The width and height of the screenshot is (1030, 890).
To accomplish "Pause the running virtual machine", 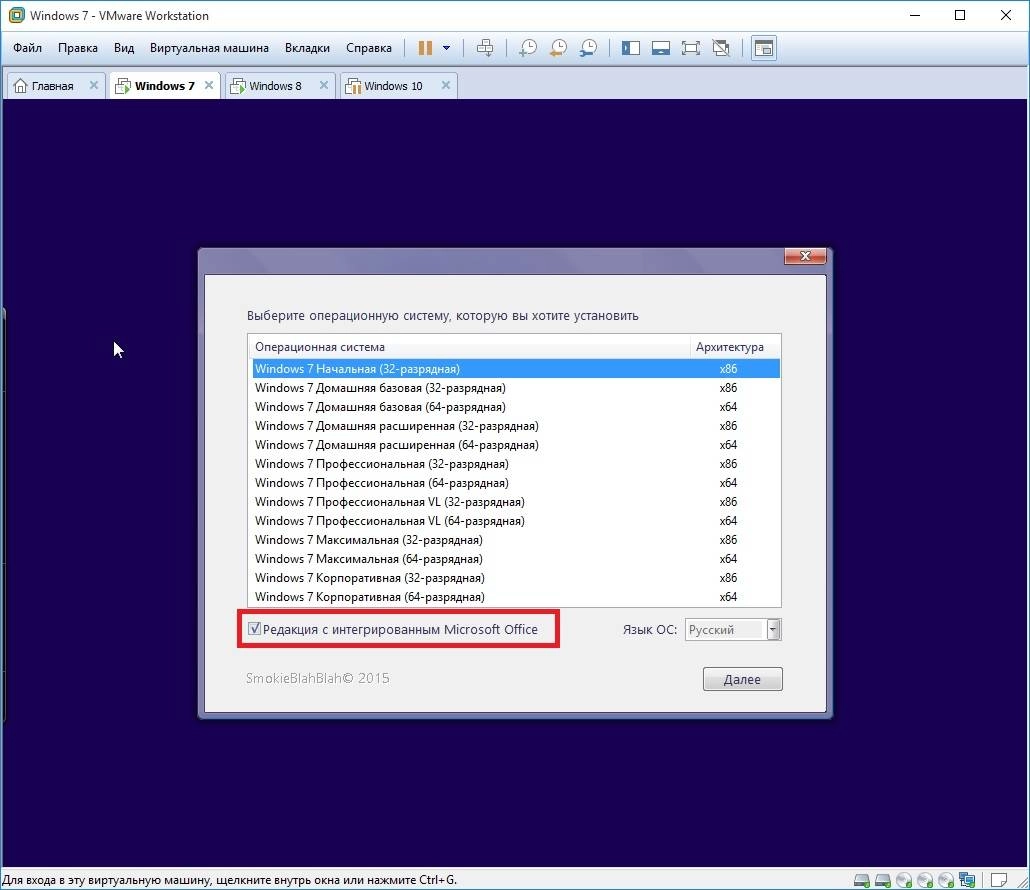I will tap(425, 48).
